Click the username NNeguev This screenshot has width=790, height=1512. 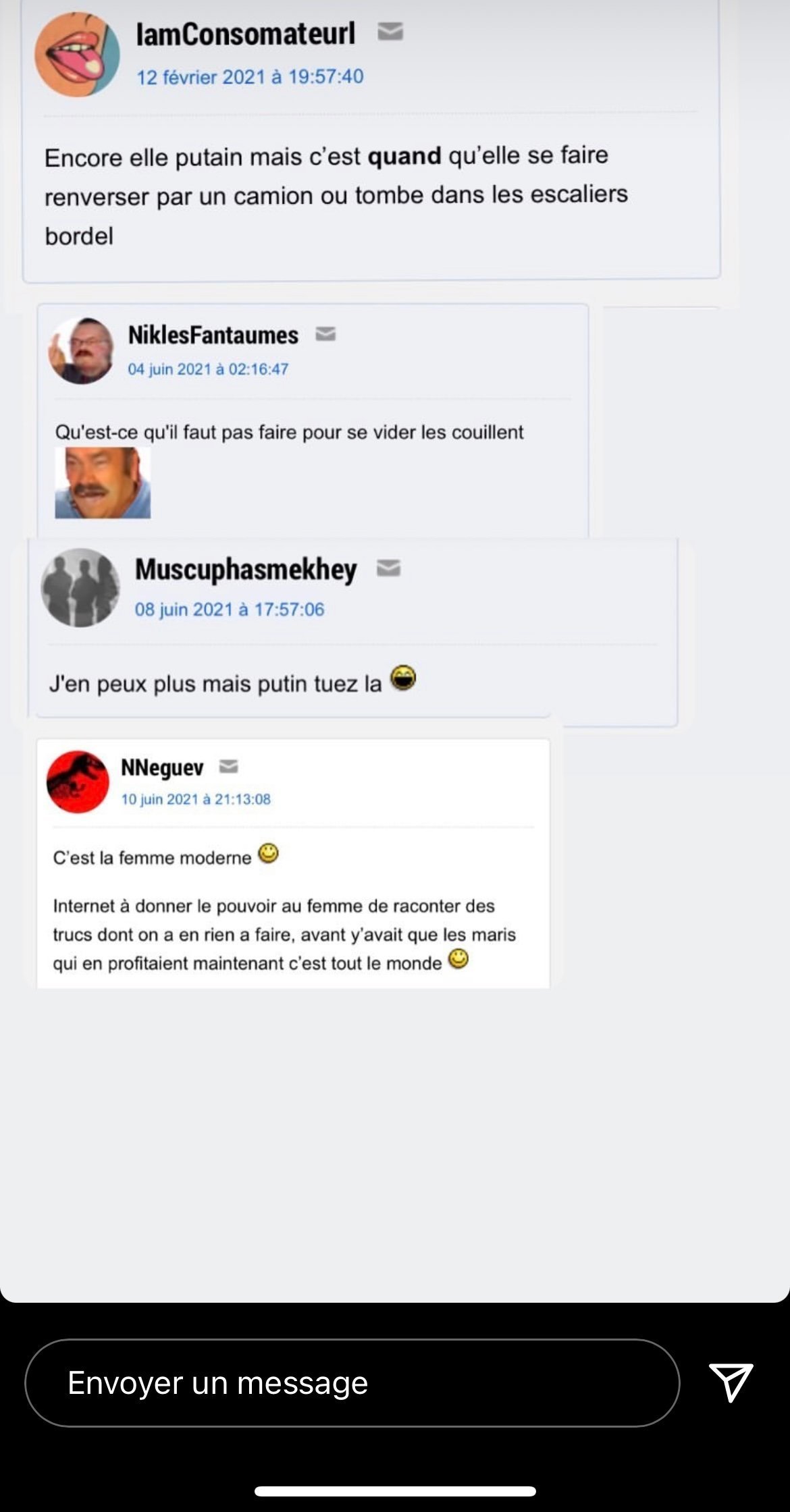point(162,768)
